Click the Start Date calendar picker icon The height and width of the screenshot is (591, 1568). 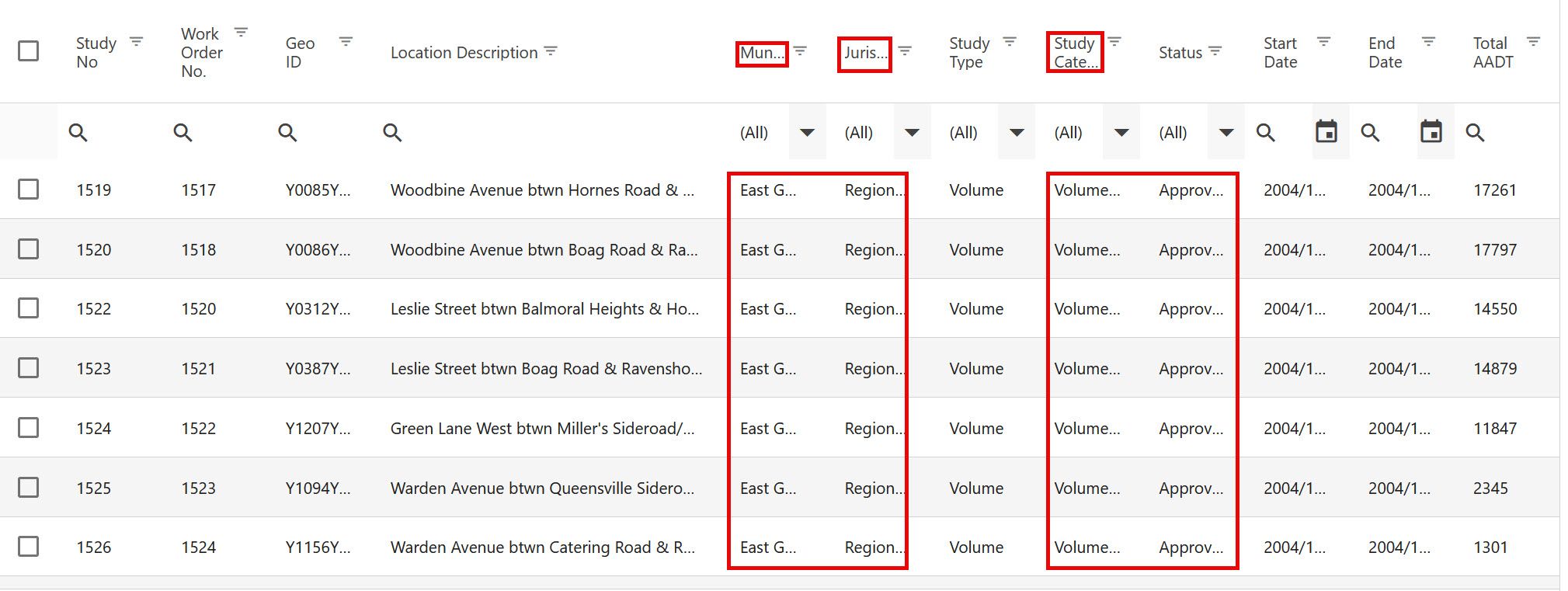click(x=1326, y=132)
